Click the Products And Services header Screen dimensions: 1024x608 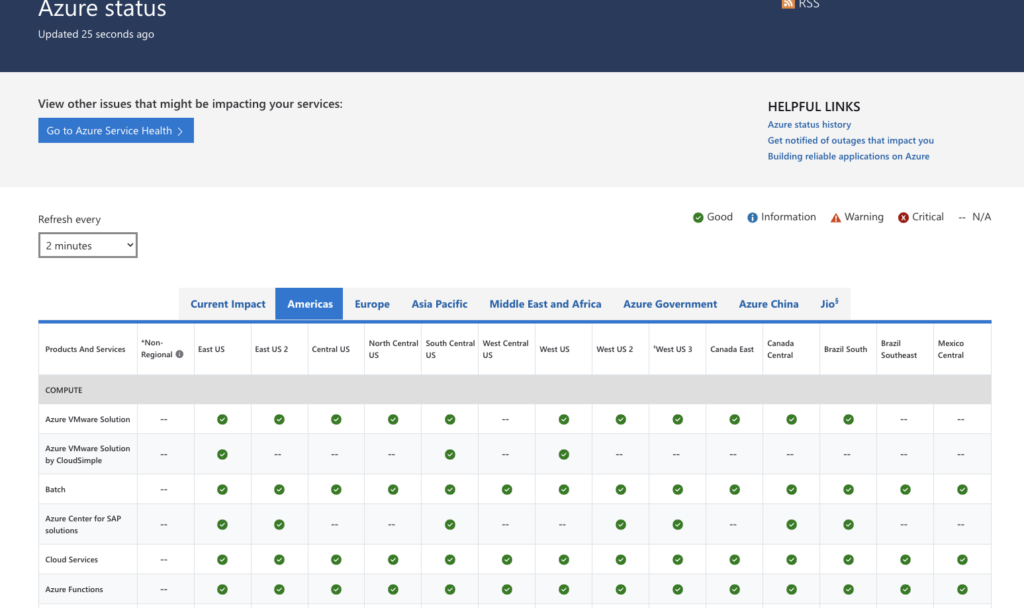point(85,349)
